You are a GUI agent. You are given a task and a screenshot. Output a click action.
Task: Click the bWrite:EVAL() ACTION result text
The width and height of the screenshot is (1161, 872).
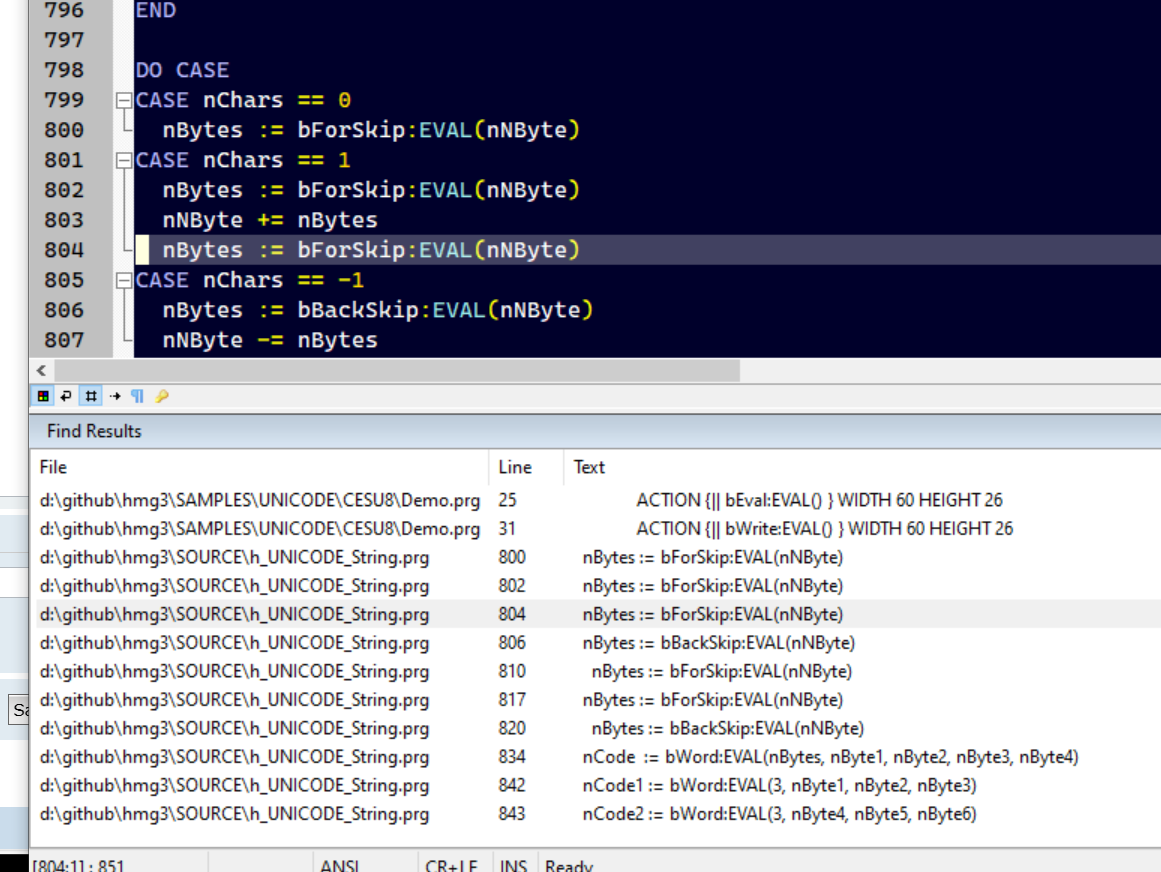(x=824, y=529)
